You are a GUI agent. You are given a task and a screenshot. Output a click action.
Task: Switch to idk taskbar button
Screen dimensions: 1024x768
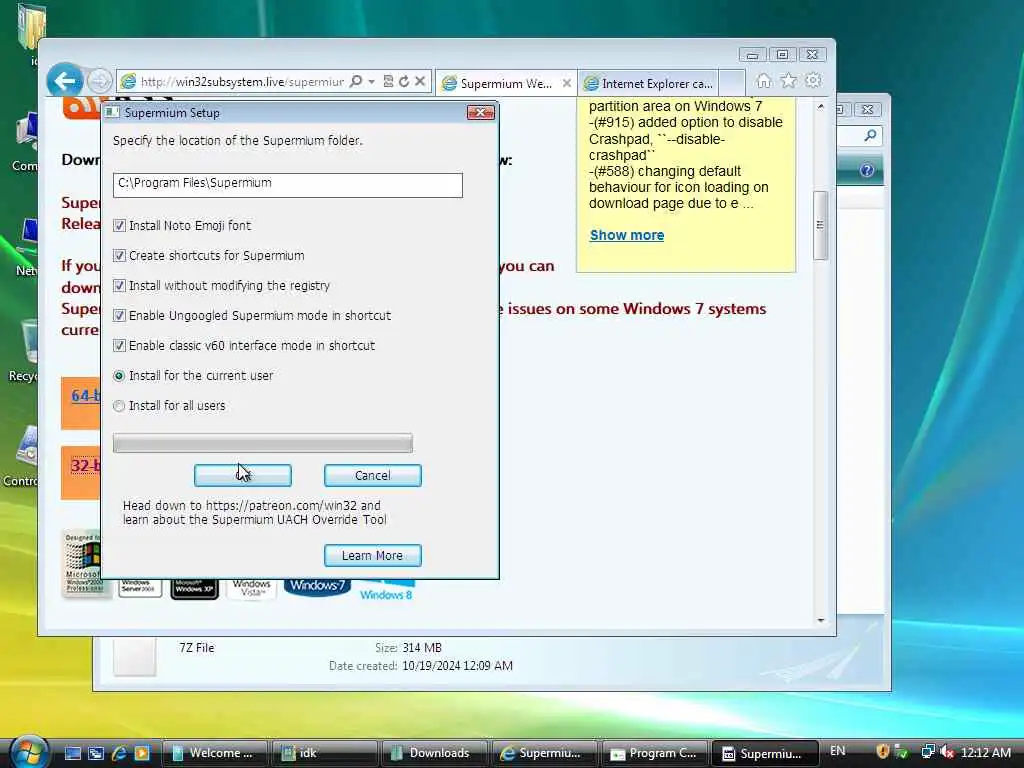coord(325,754)
